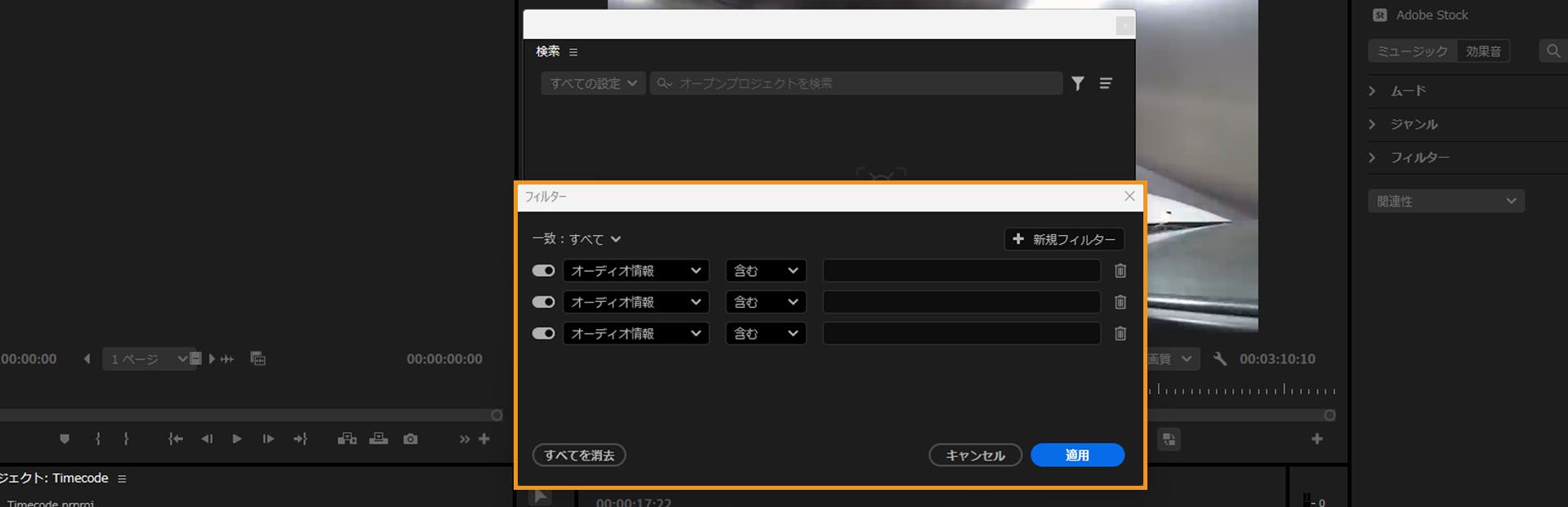Go to next page arrow in Source monitor
Screen dimensions: 1568x507
(212, 359)
